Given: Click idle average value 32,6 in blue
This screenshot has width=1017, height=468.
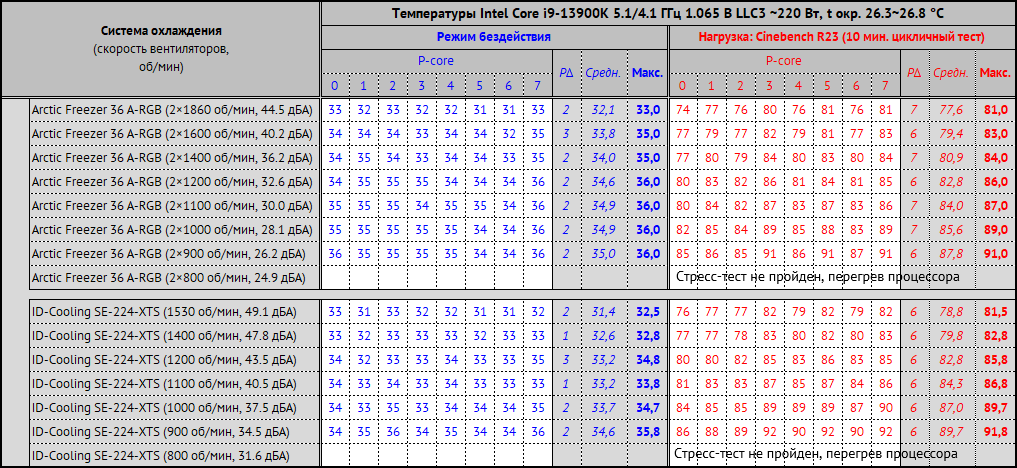Looking at the screenshot, I should pyautogui.click(x=604, y=336).
